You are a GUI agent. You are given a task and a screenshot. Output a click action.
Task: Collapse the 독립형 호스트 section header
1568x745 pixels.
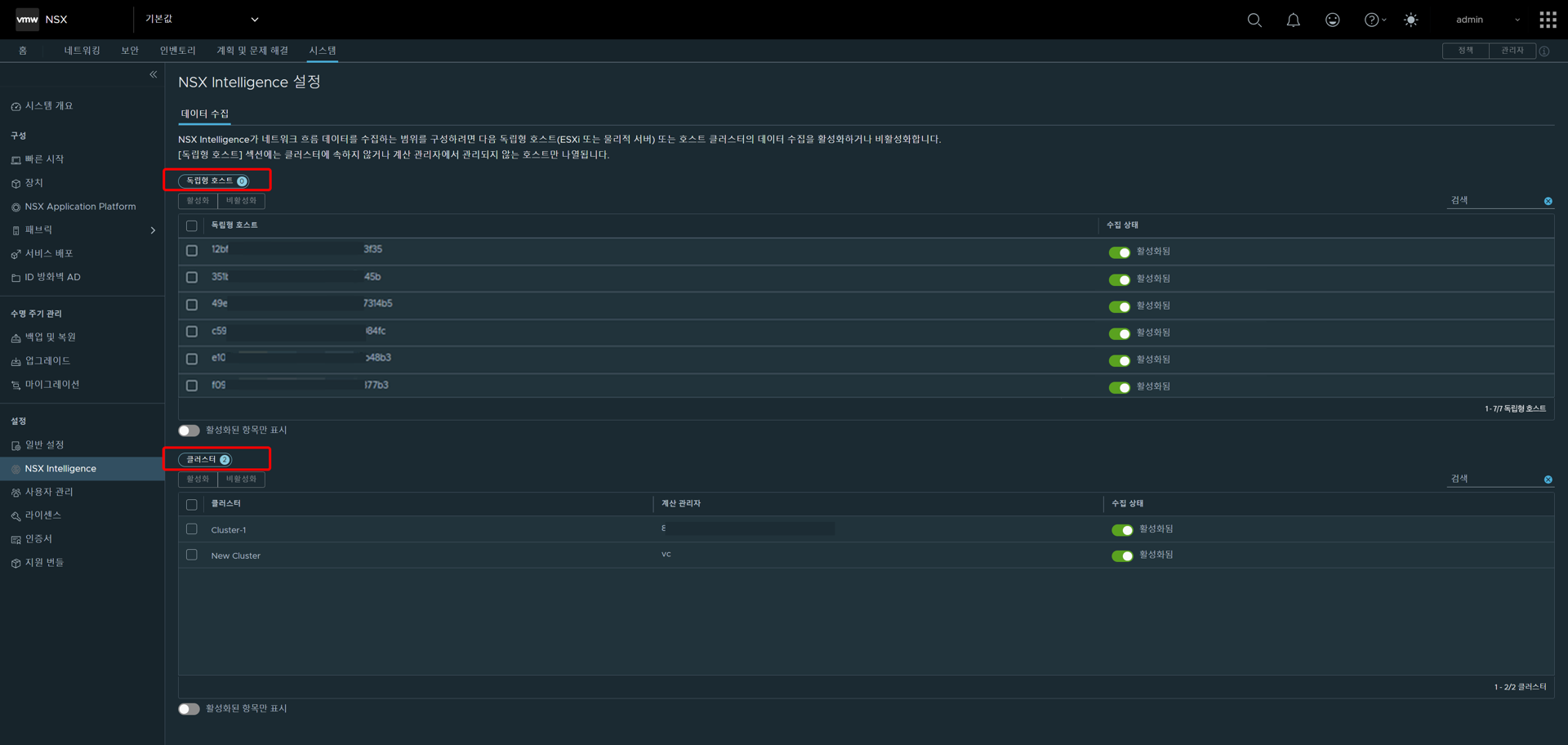214,181
